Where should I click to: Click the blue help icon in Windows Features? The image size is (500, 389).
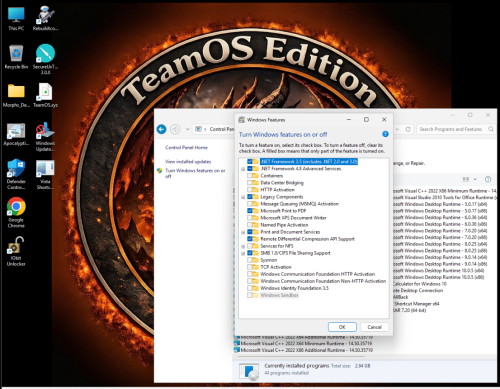point(385,134)
